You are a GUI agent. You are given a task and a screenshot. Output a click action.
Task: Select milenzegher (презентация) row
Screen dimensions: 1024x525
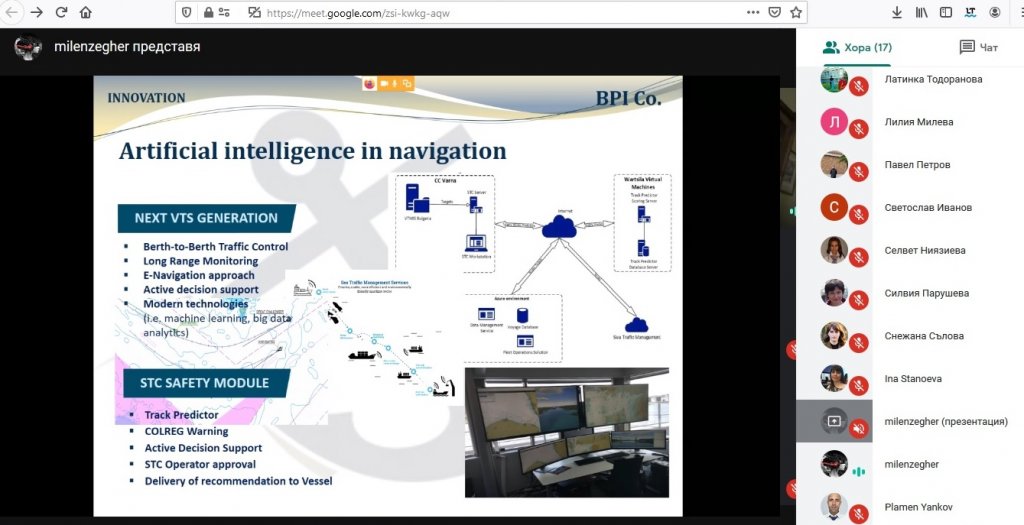pos(910,421)
